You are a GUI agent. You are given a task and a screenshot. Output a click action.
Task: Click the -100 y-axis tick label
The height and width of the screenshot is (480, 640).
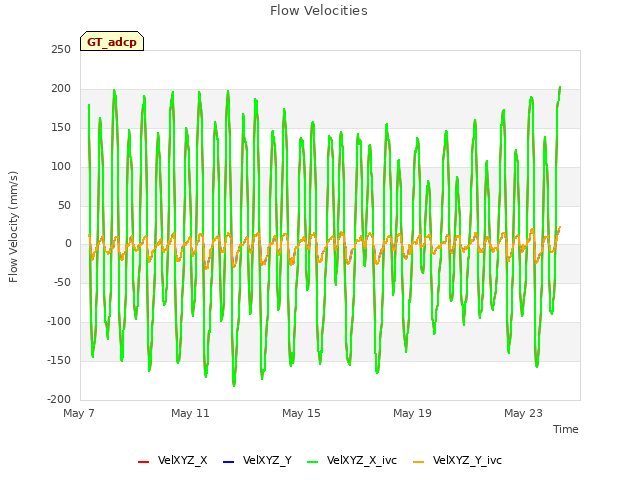coord(59,322)
